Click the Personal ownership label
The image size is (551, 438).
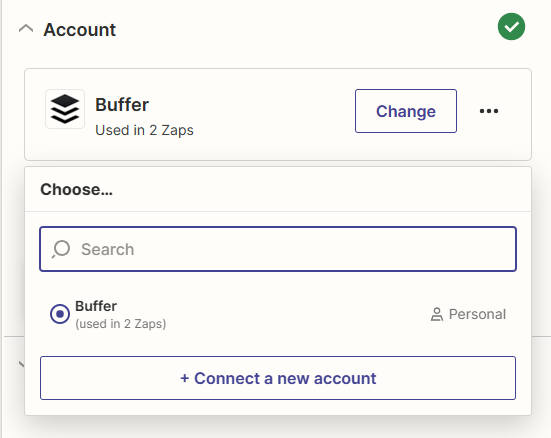[x=477, y=314]
